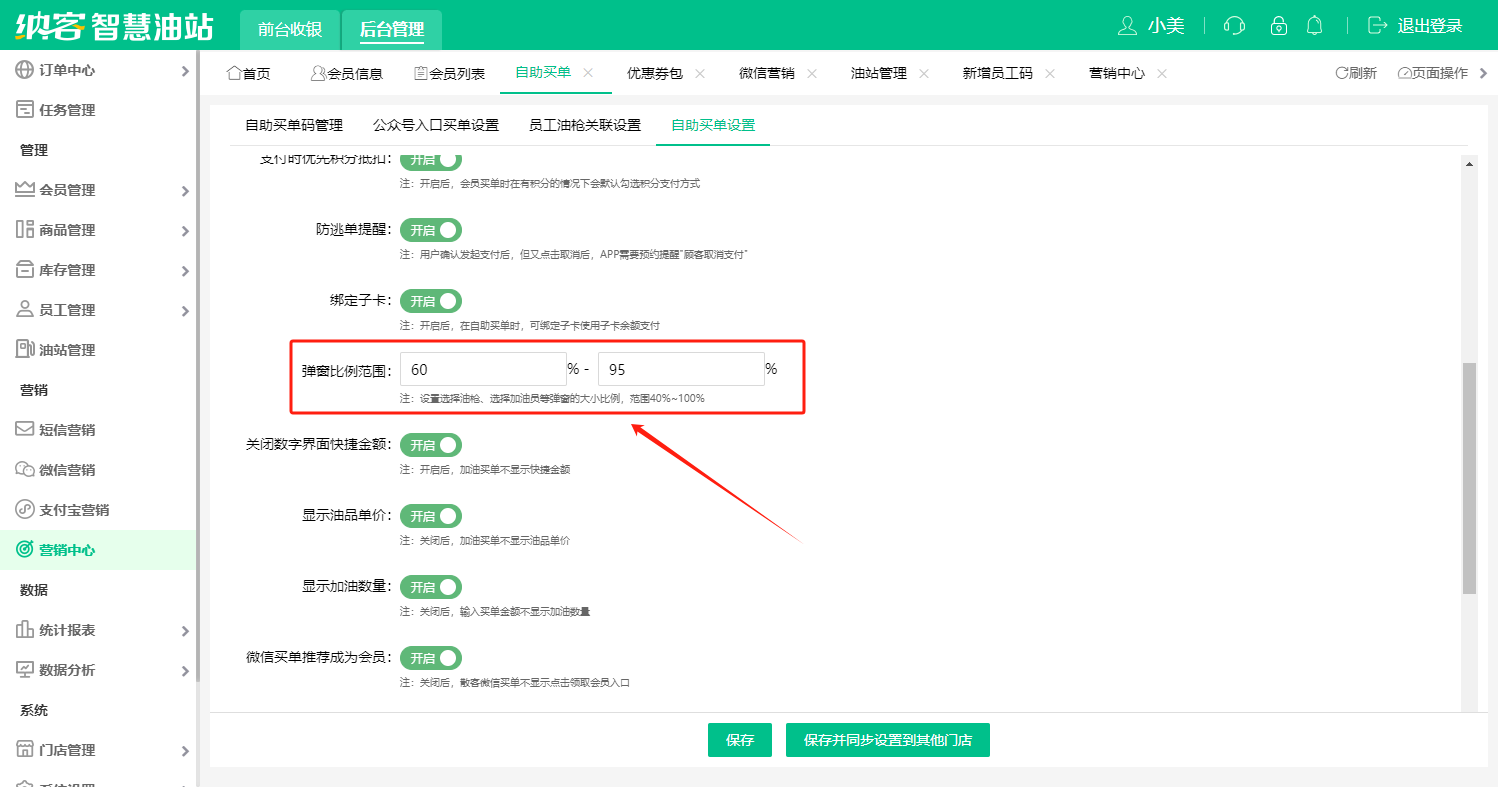Click 保存并同步设置到其他门店
This screenshot has width=1498, height=787.
click(887, 740)
